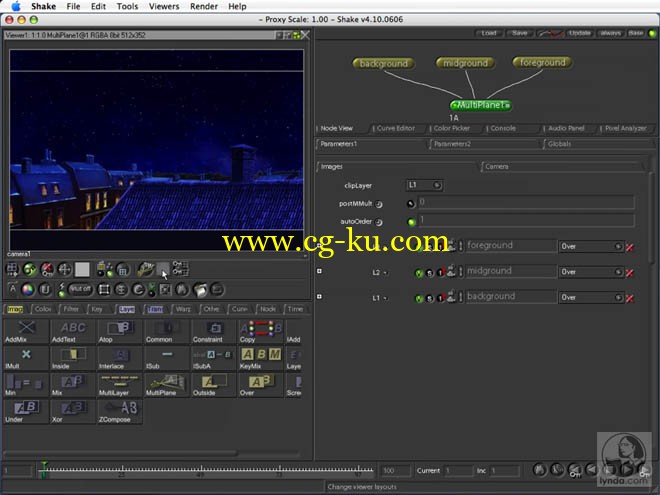Insert the Under node
This screenshot has height=495, width=660.
[26, 411]
